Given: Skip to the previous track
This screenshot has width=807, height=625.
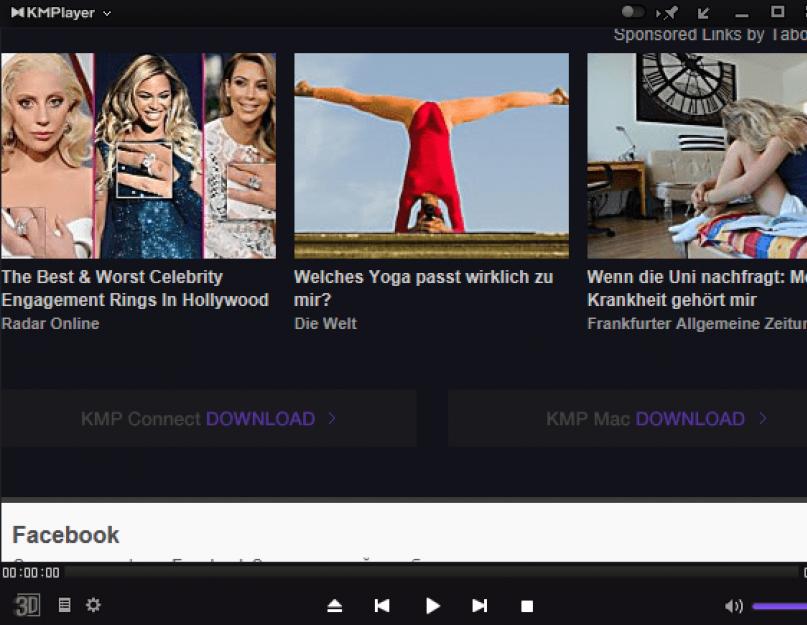Looking at the screenshot, I should (382, 606).
